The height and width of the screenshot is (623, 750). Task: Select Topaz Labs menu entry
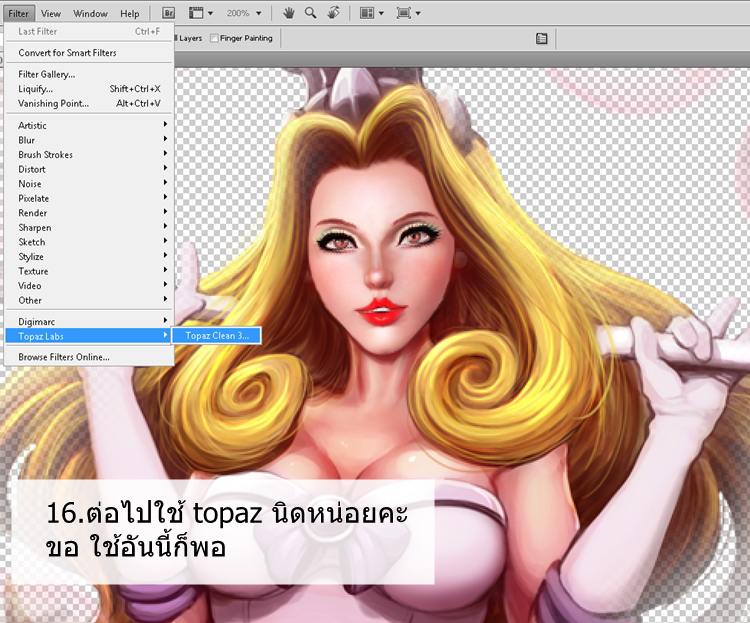[89, 336]
